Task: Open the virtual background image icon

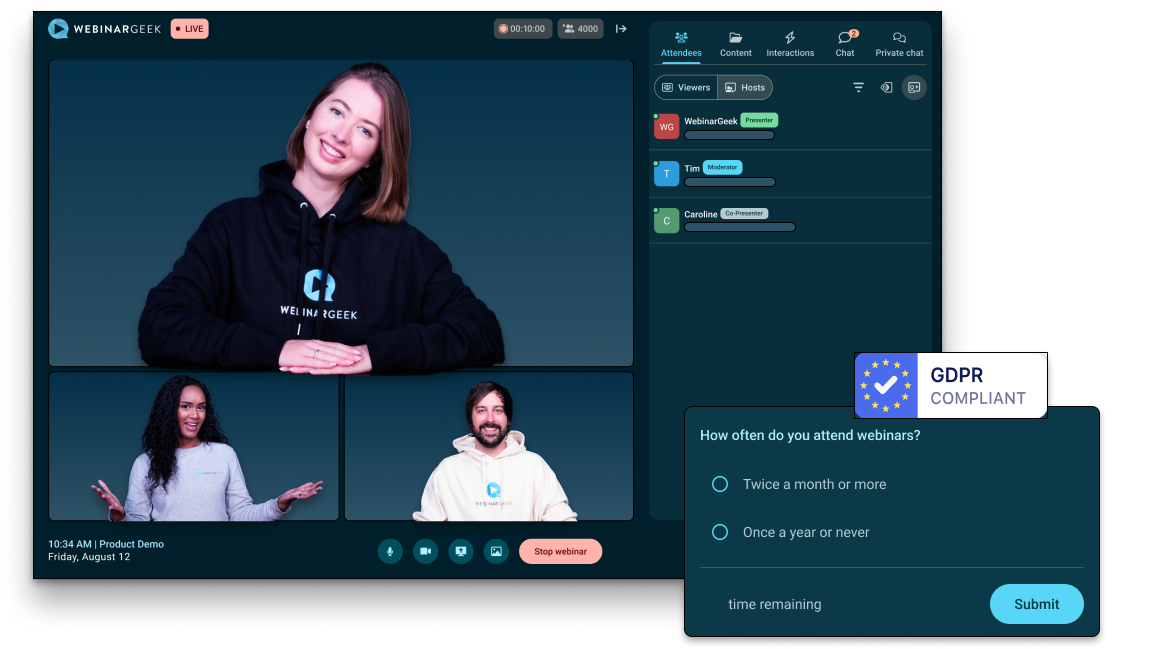Action: [495, 551]
